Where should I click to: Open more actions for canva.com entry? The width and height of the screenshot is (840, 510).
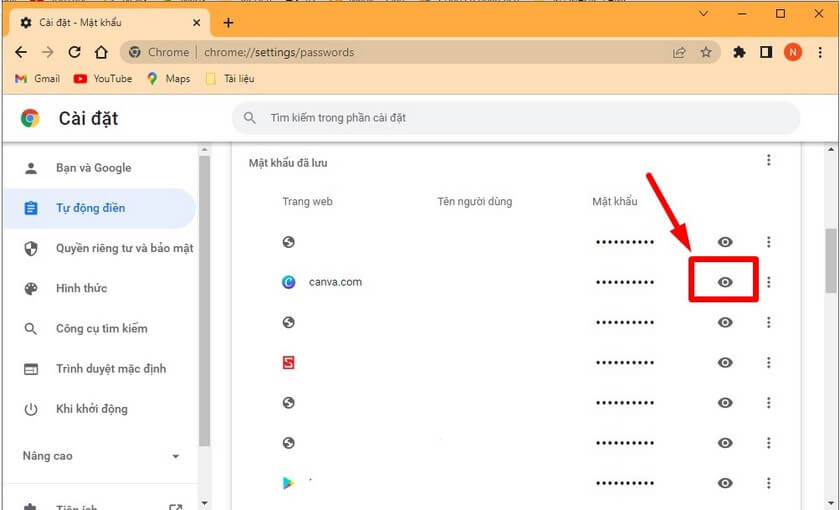769,282
